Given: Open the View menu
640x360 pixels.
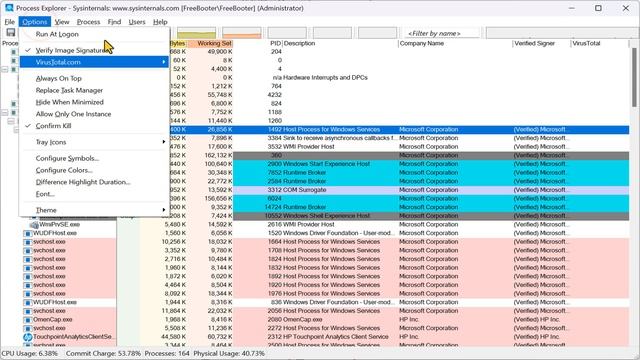Looking at the screenshot, I should pos(62,22).
